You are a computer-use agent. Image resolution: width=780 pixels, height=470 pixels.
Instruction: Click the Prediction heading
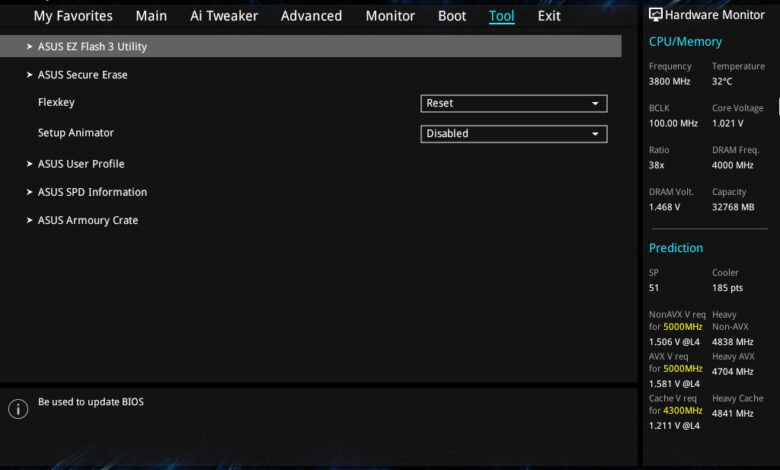[676, 248]
